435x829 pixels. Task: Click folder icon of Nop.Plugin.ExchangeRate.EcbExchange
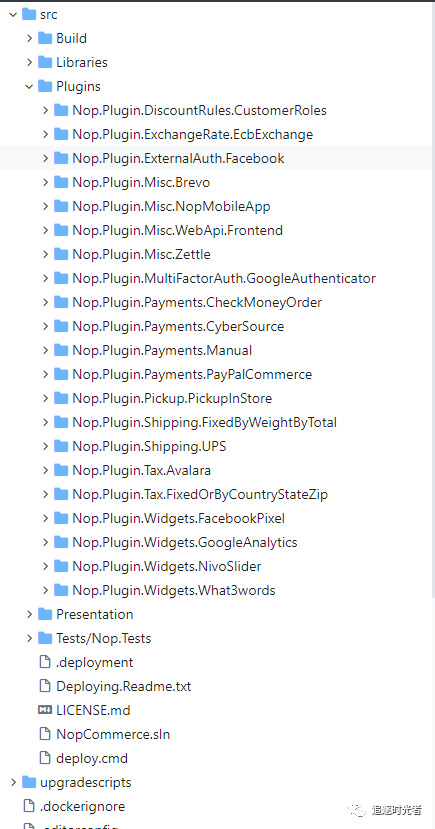62,134
